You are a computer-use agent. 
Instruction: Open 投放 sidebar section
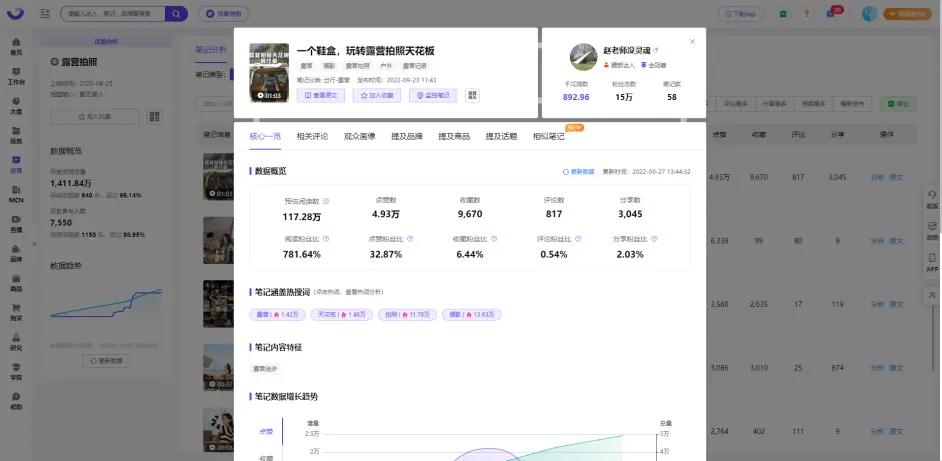click(x=16, y=135)
